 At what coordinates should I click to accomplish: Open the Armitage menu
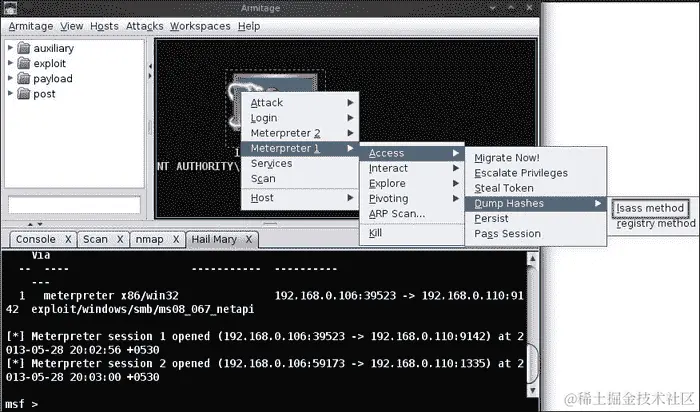coord(31,26)
